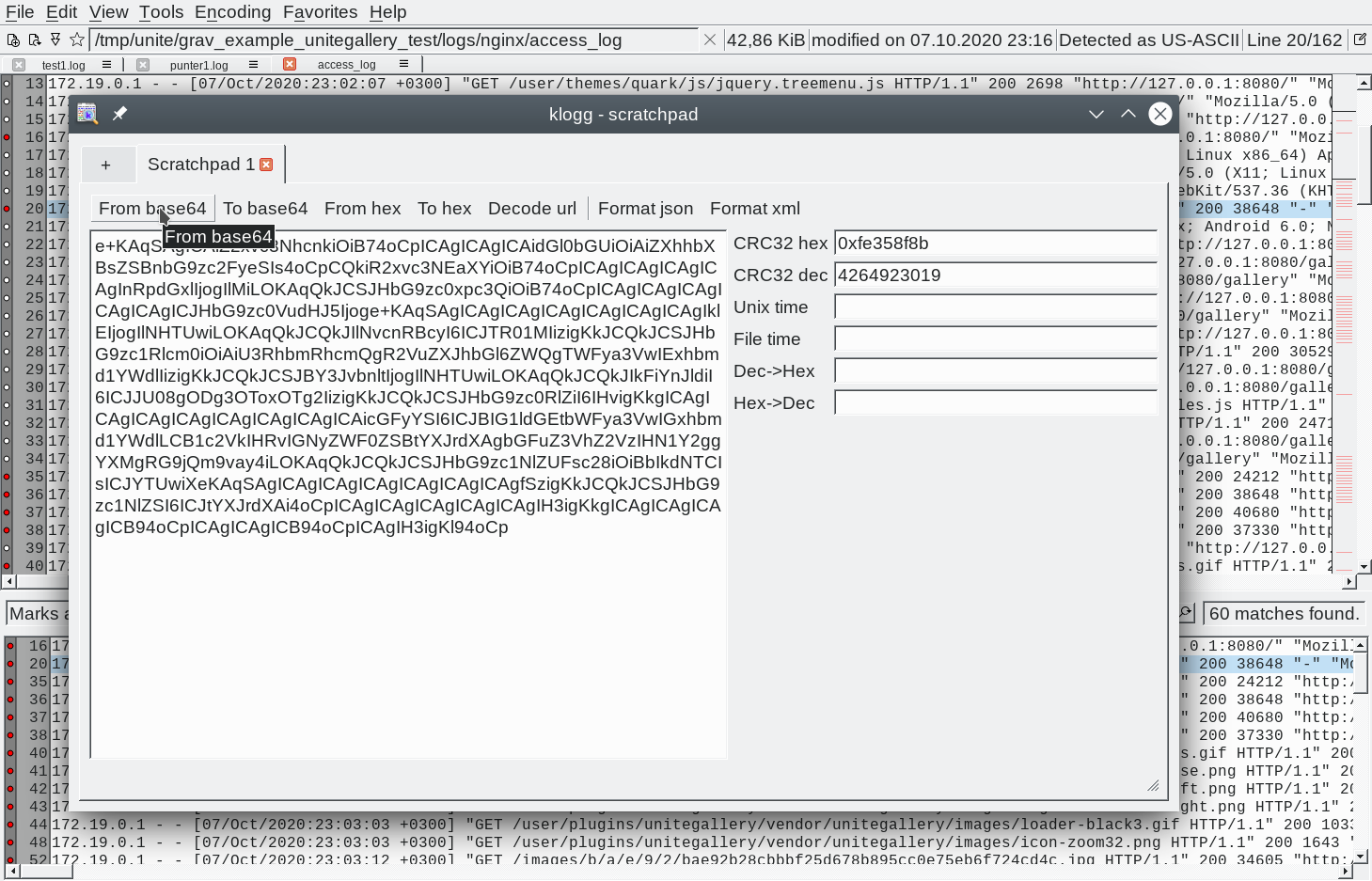Clear the file path field with the X icon
1372x881 pixels.
point(710,40)
